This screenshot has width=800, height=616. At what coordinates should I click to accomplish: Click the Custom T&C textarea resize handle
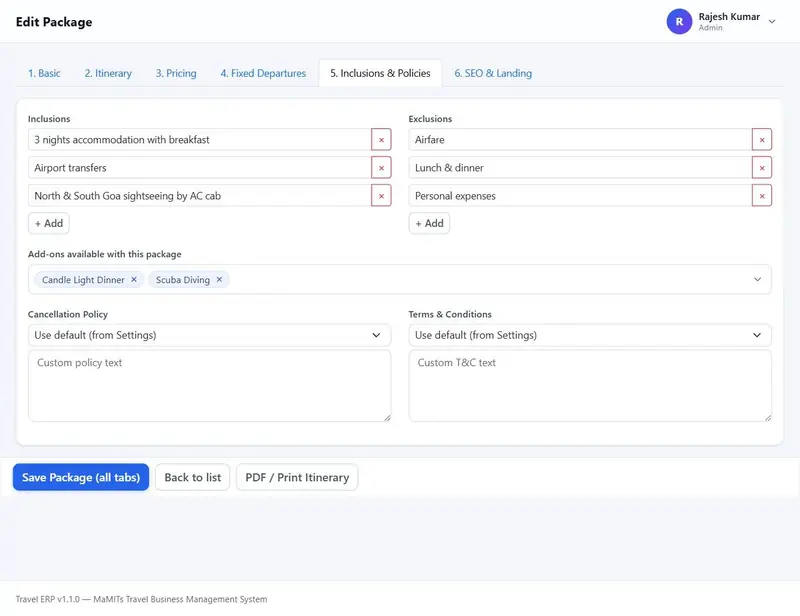click(x=768, y=418)
